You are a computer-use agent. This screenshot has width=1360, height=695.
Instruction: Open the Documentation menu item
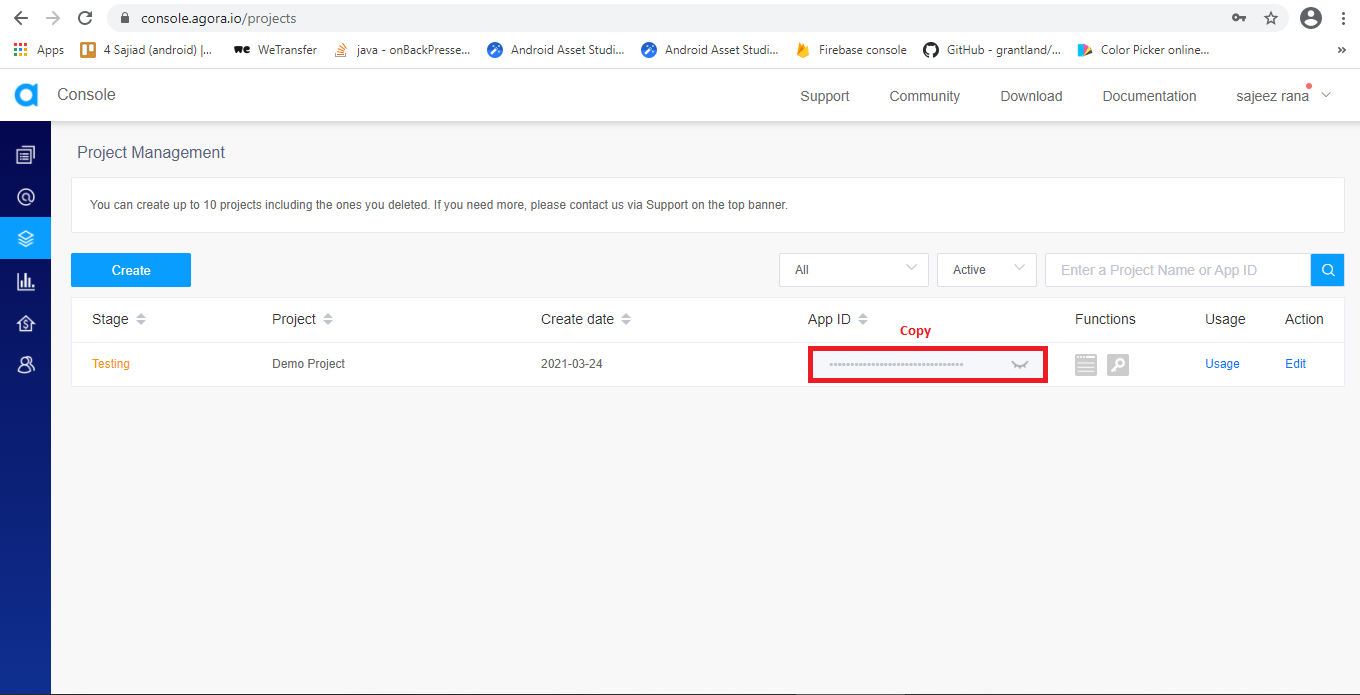point(1149,96)
